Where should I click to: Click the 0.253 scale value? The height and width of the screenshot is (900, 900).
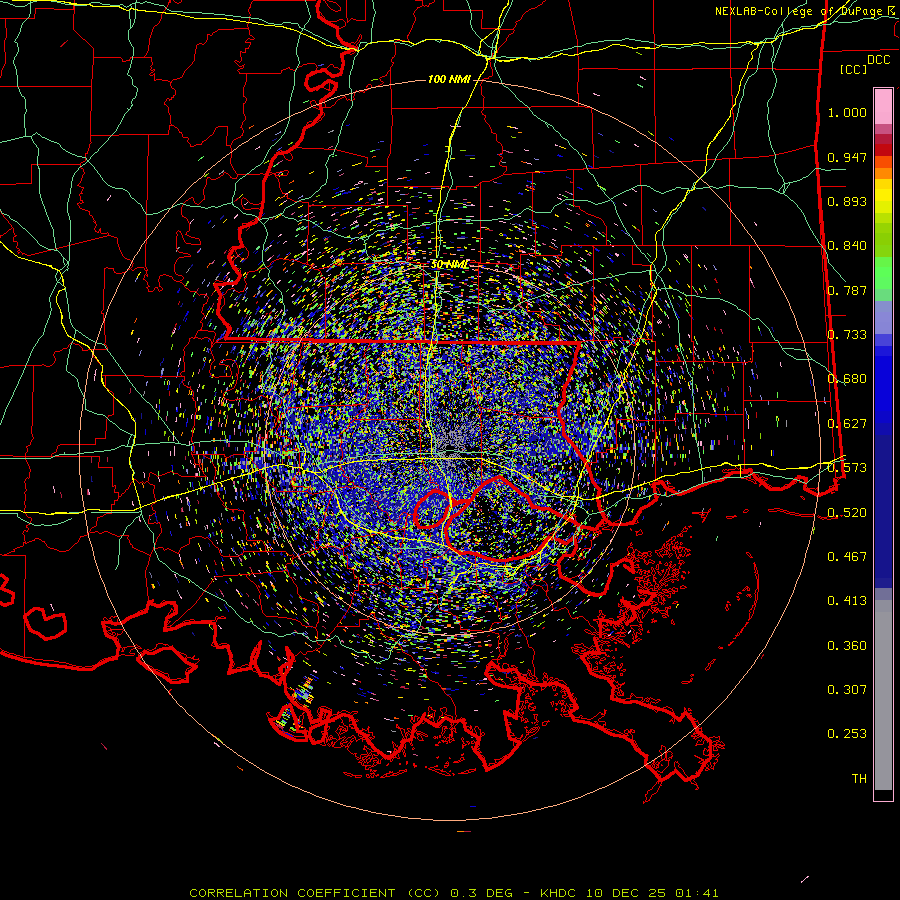pos(847,734)
